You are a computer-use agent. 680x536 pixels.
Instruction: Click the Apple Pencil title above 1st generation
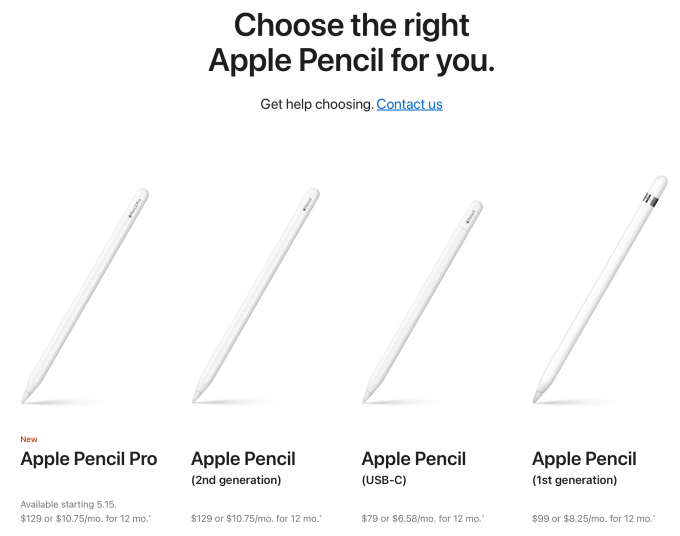[x=584, y=459]
